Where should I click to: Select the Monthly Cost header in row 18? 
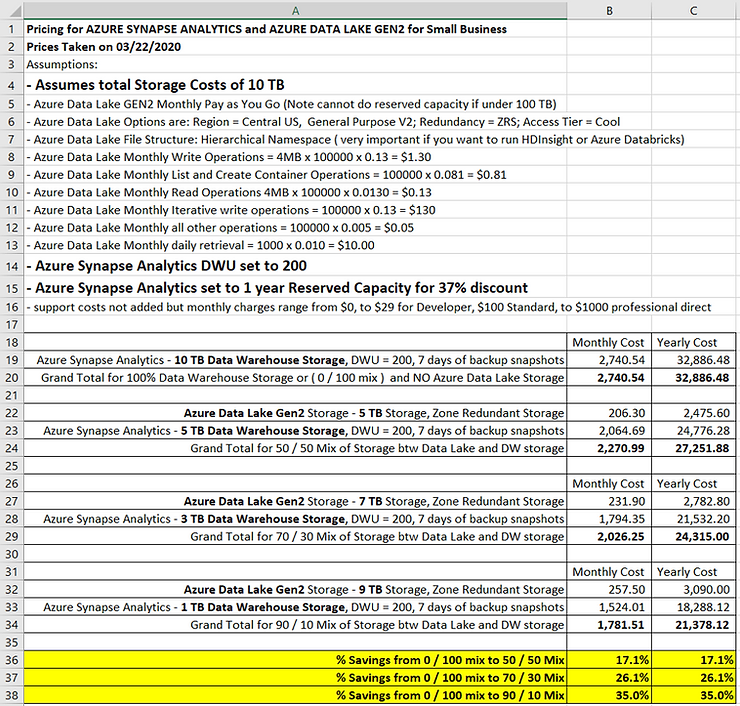point(609,342)
